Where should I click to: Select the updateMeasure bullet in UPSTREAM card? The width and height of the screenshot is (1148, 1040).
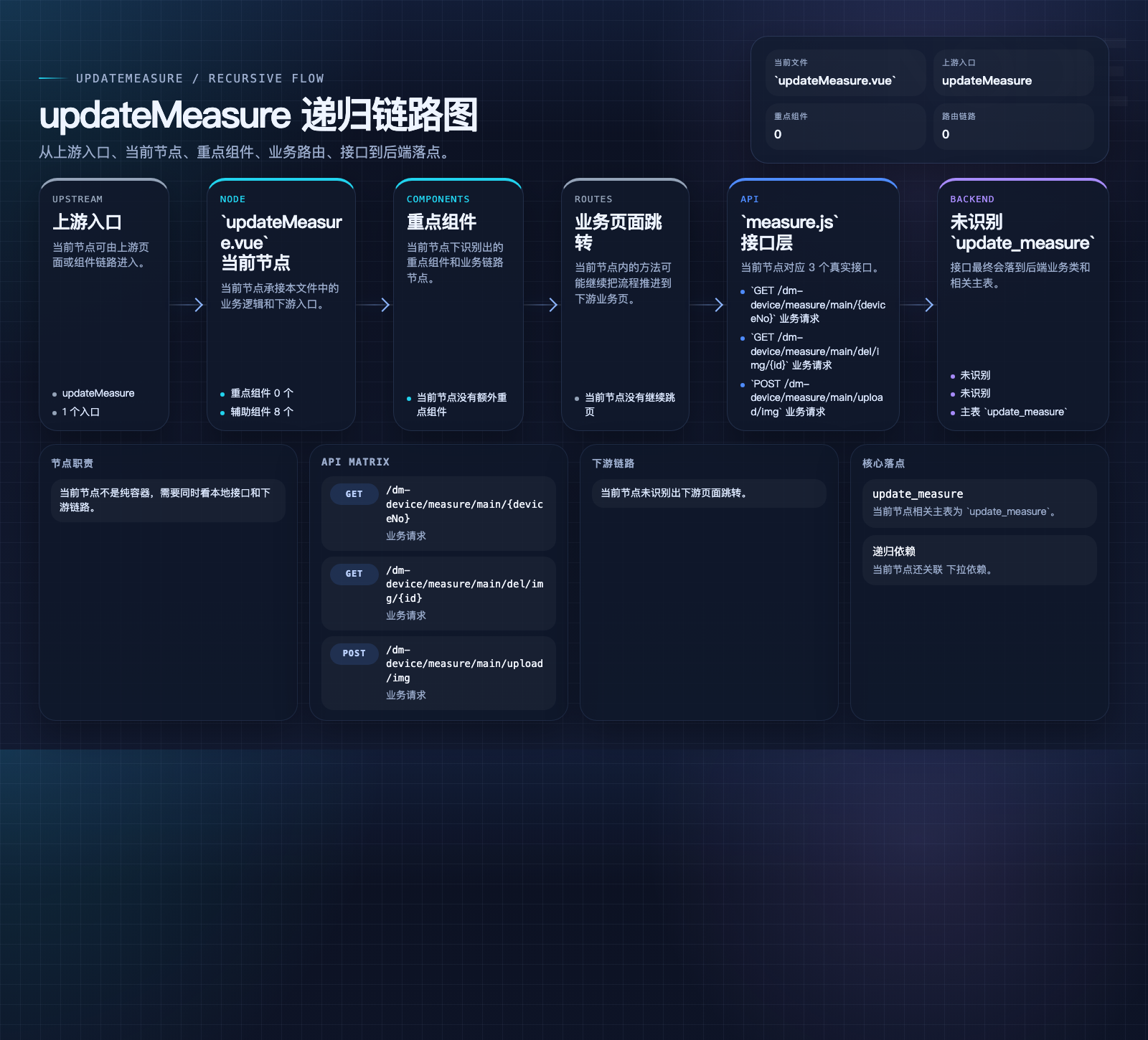pyautogui.click(x=98, y=393)
